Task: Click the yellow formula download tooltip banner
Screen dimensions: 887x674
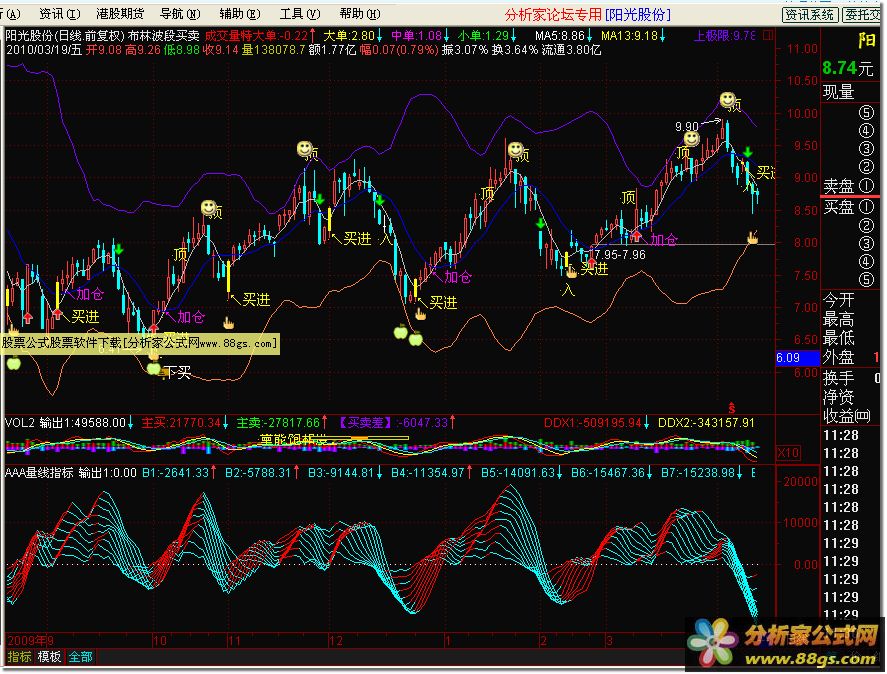Action: pos(140,344)
